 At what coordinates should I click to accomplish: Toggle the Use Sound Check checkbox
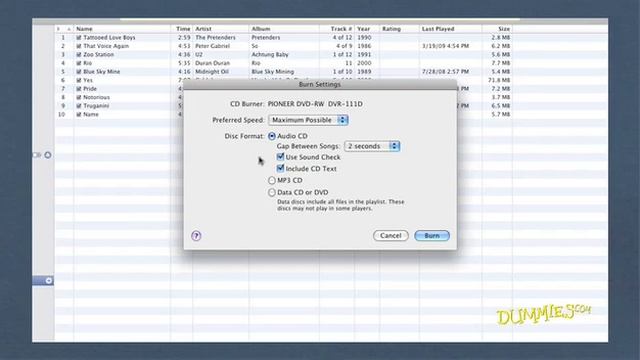click(x=280, y=157)
